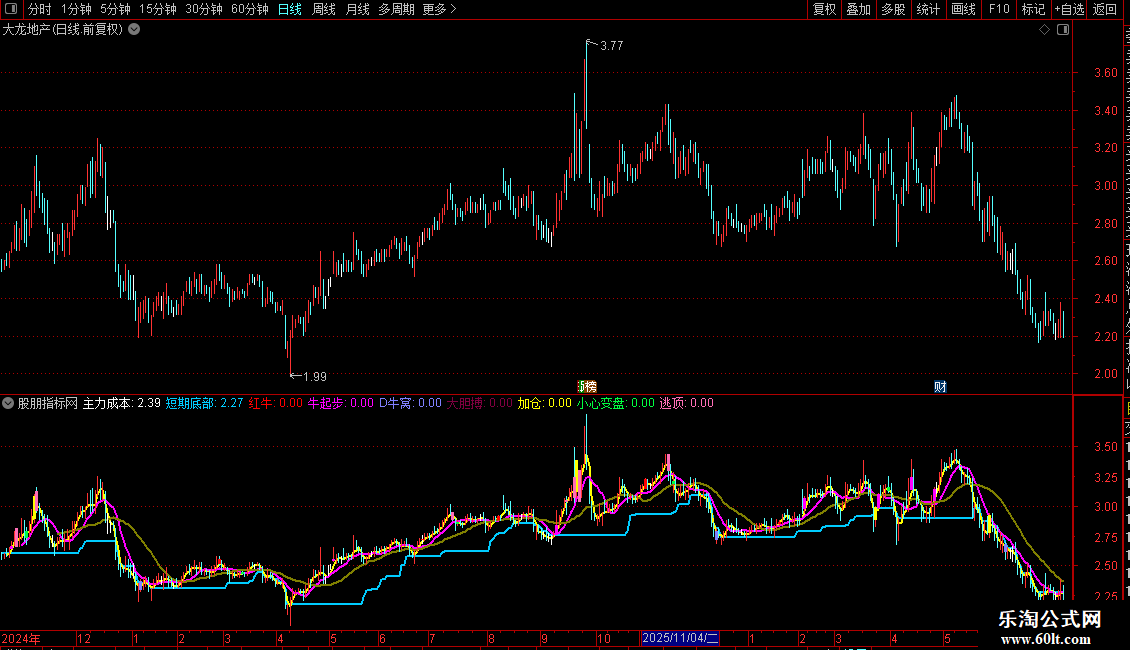
Task: Open the 画线 drawing tools
Action: tap(963, 9)
